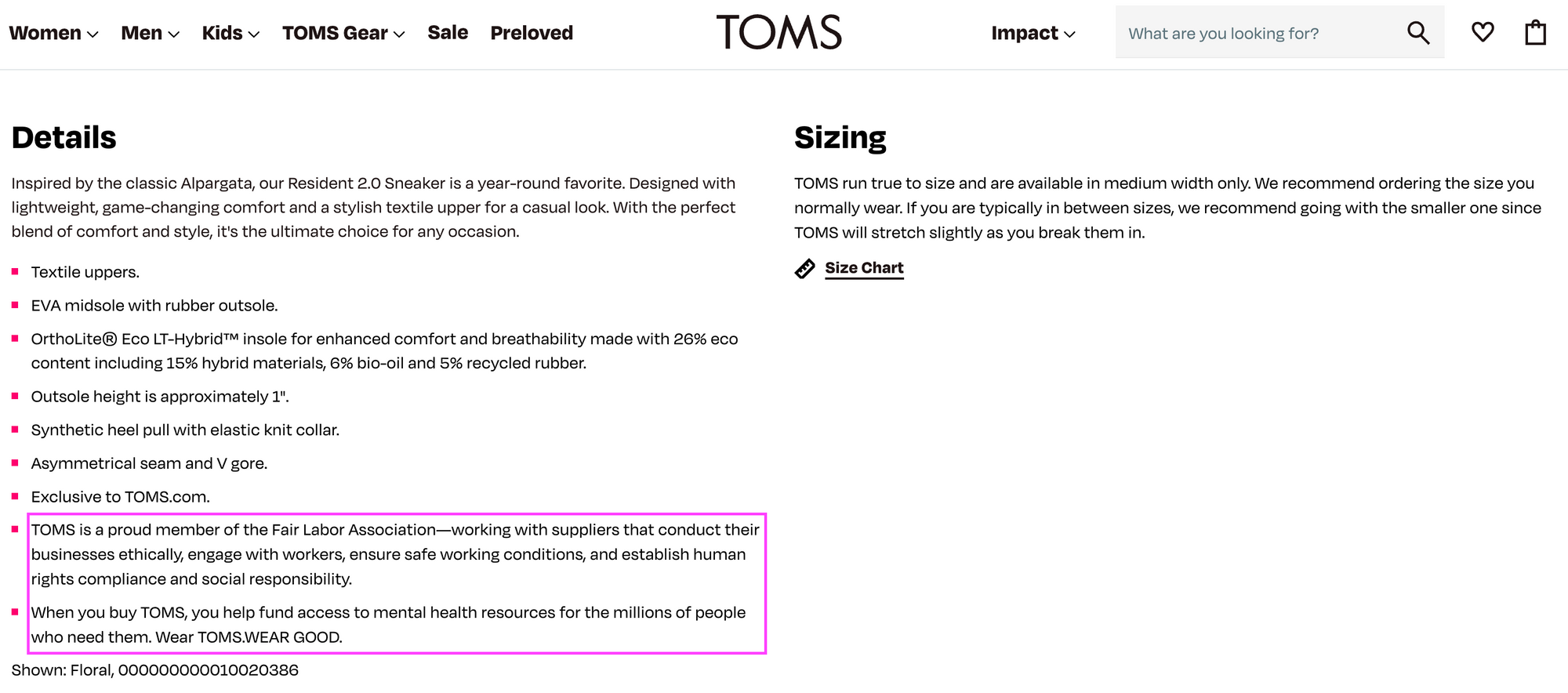Image resolution: width=1568 pixels, height=693 pixels.
Task: Select the Women menu label
Action: (45, 32)
